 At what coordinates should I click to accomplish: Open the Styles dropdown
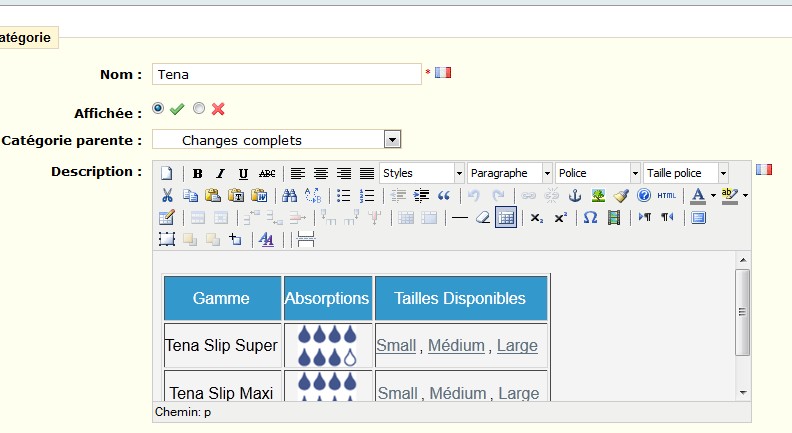422,173
